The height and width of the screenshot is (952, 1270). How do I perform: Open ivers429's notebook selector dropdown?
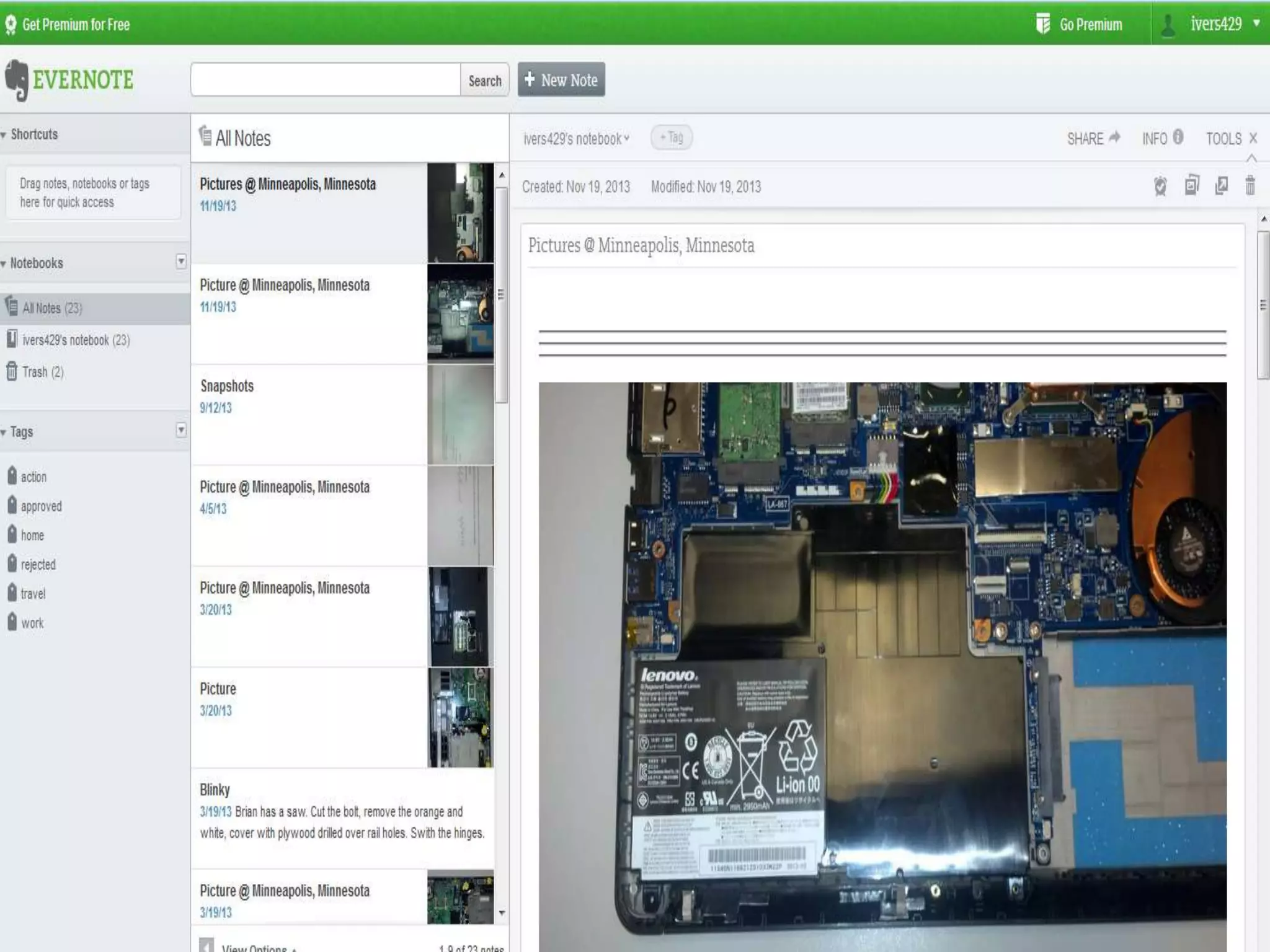[576, 139]
